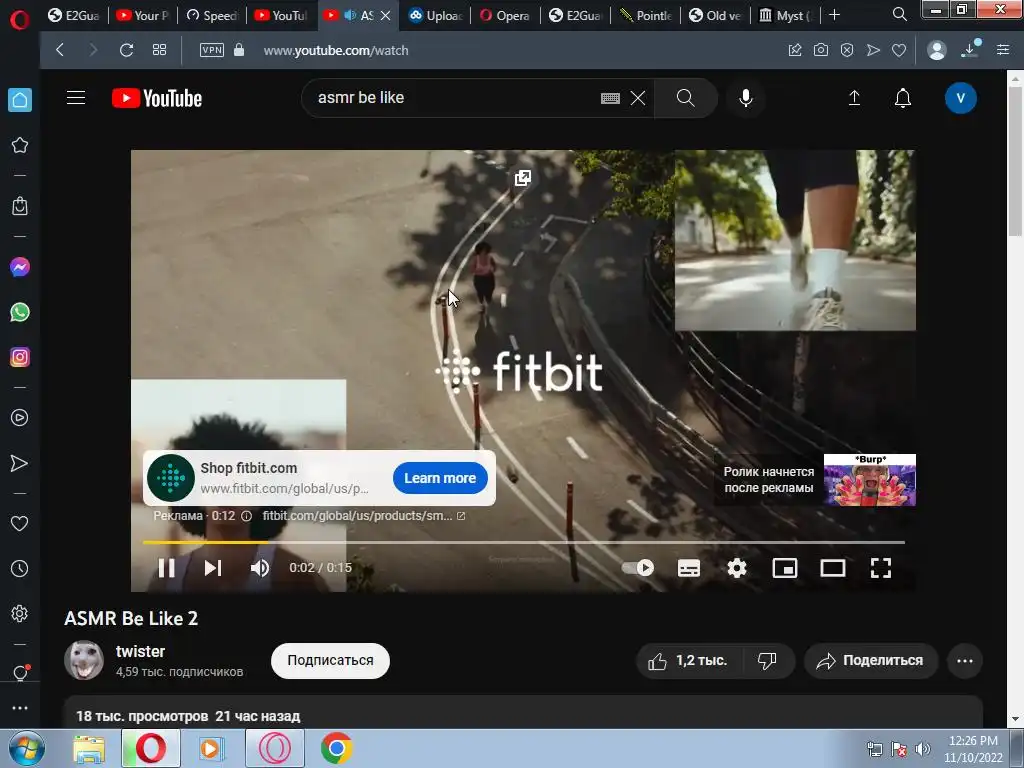
Task: Open twister channel avatar
Action: click(84, 660)
